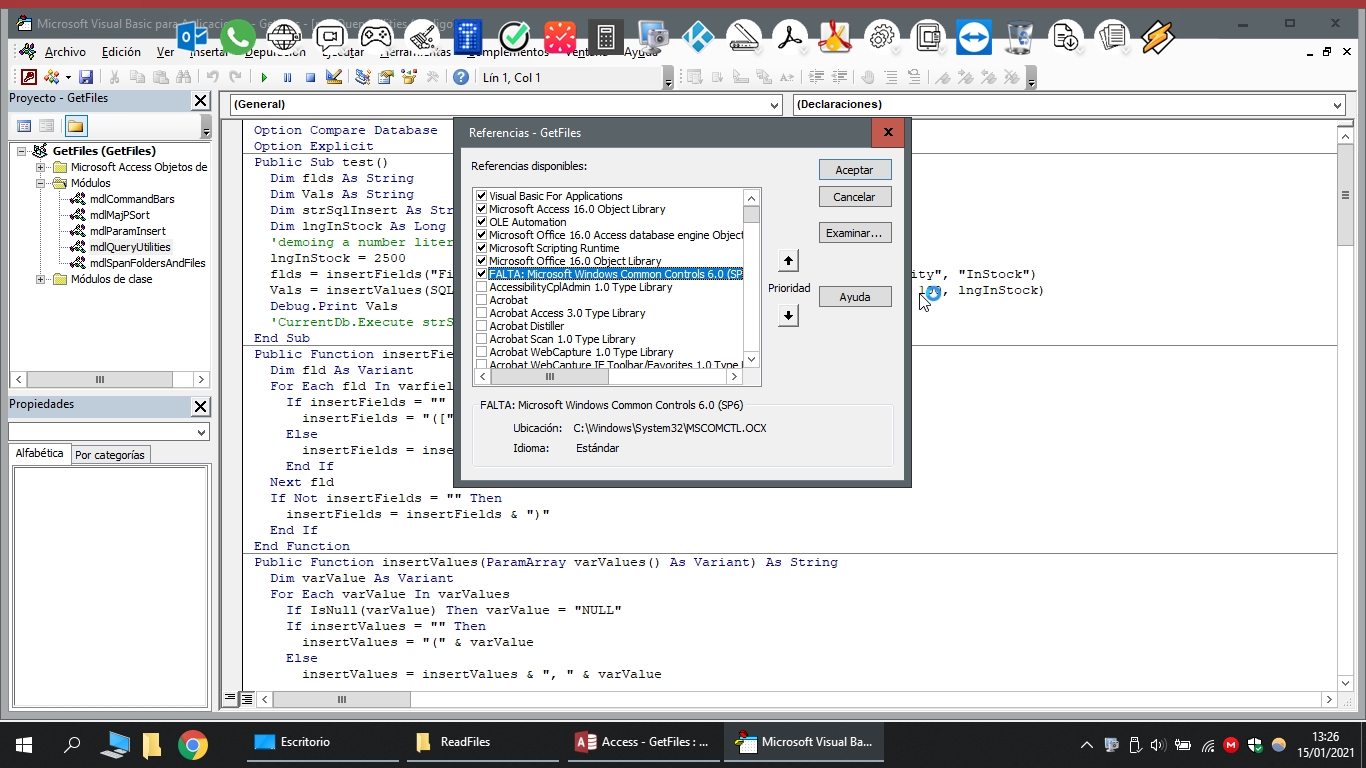Click Cancelar in the Referencias dialog

(x=855, y=197)
